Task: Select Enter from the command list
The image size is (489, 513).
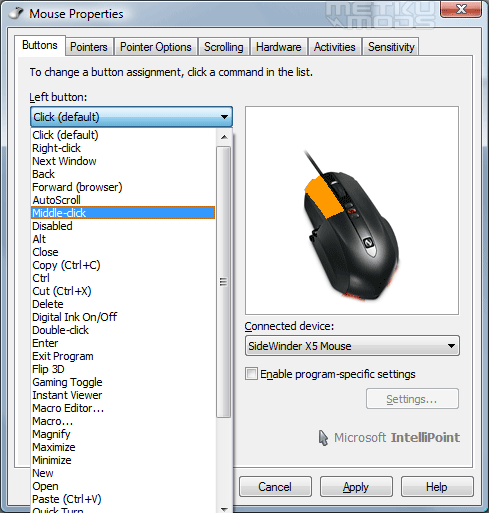Action: point(123,343)
